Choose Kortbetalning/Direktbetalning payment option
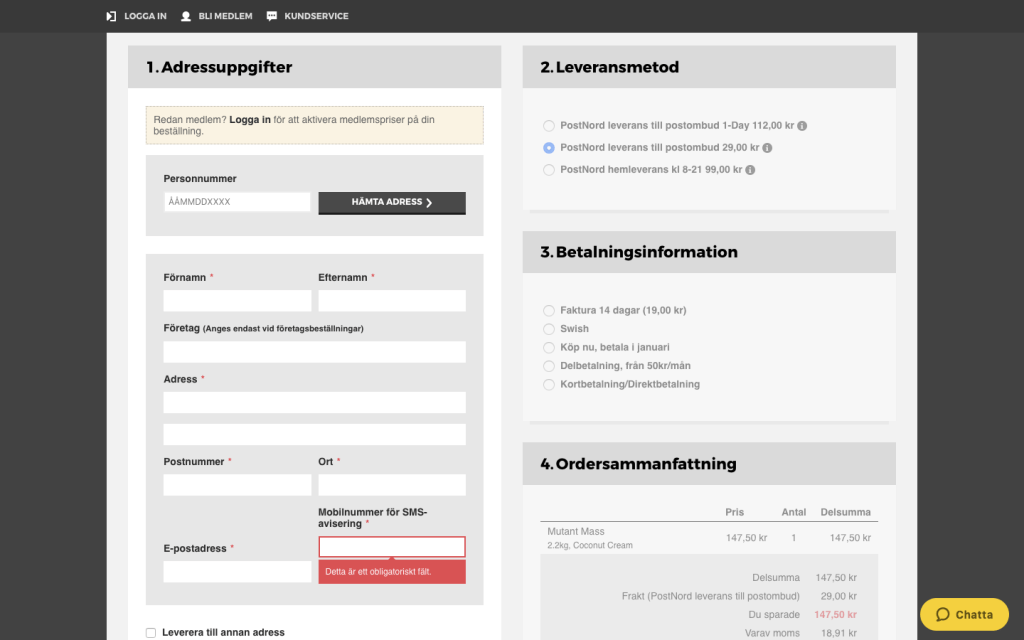 (x=549, y=385)
